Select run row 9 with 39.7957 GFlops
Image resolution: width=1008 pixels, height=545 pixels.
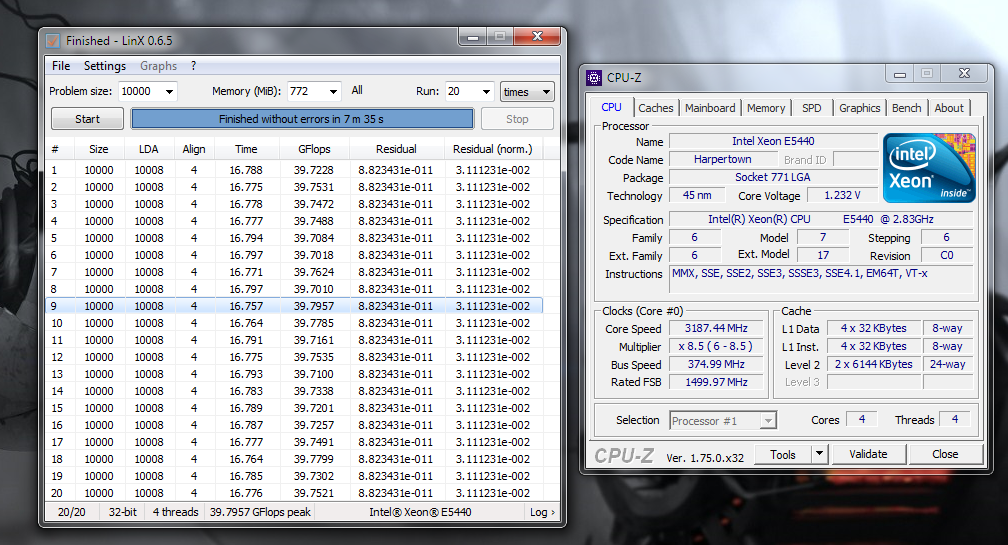click(x=295, y=306)
